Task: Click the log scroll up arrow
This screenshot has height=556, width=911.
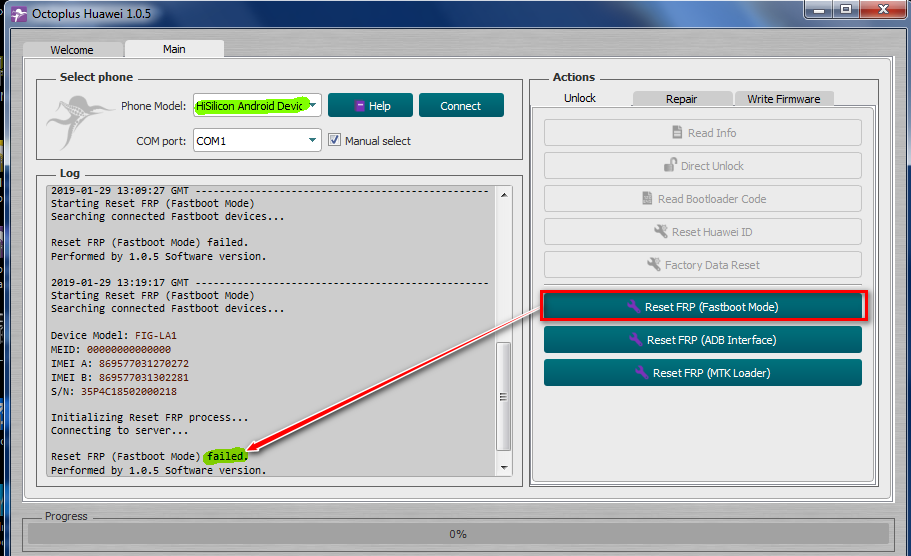Action: pyautogui.click(x=504, y=195)
